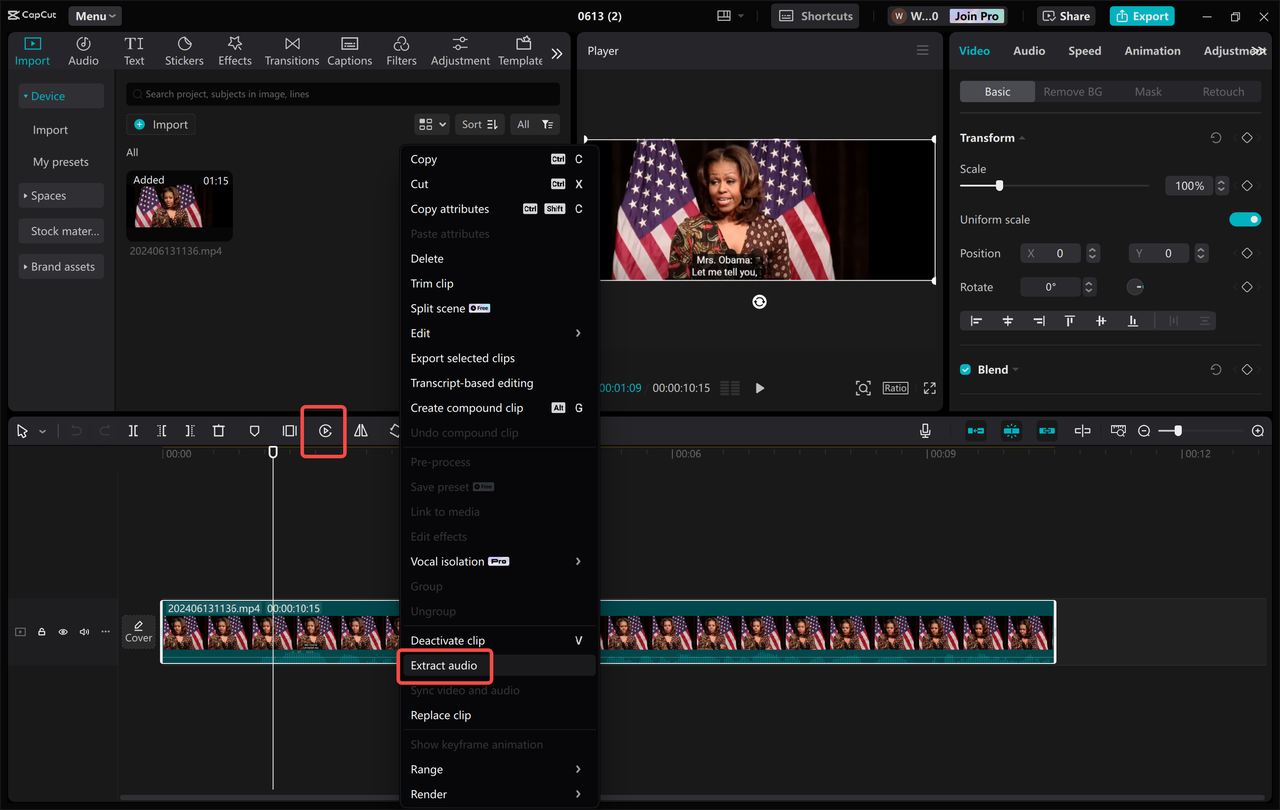Screen dimensions: 1280x810
Task: Toggle visibility of the video track
Action: (62, 632)
